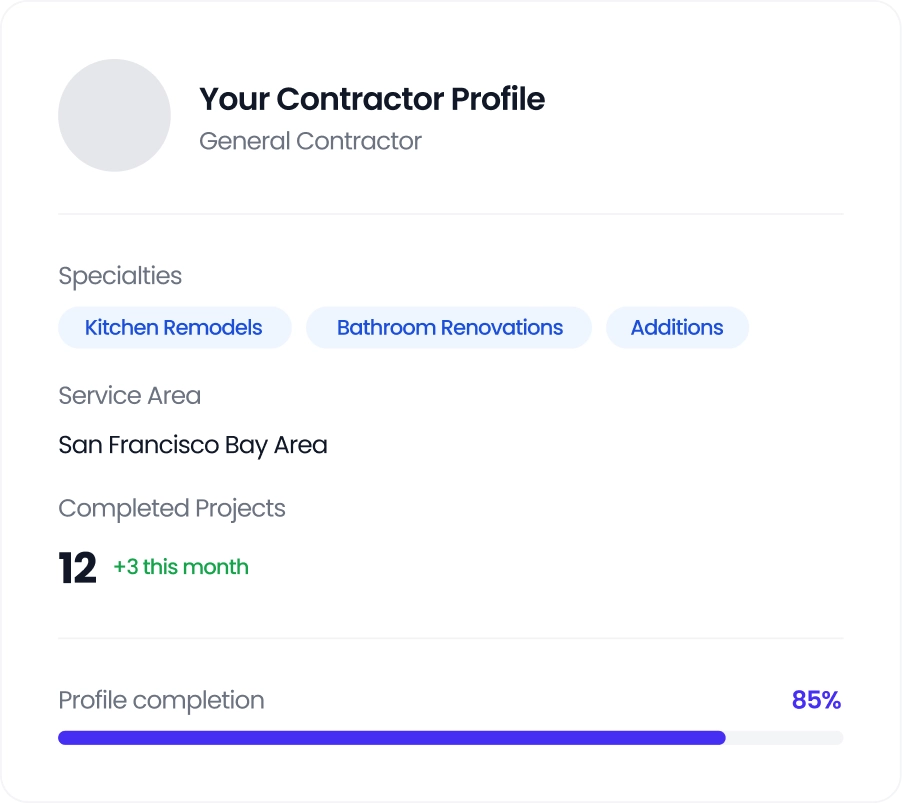Select the San Francisco Bay Area text

click(x=193, y=444)
